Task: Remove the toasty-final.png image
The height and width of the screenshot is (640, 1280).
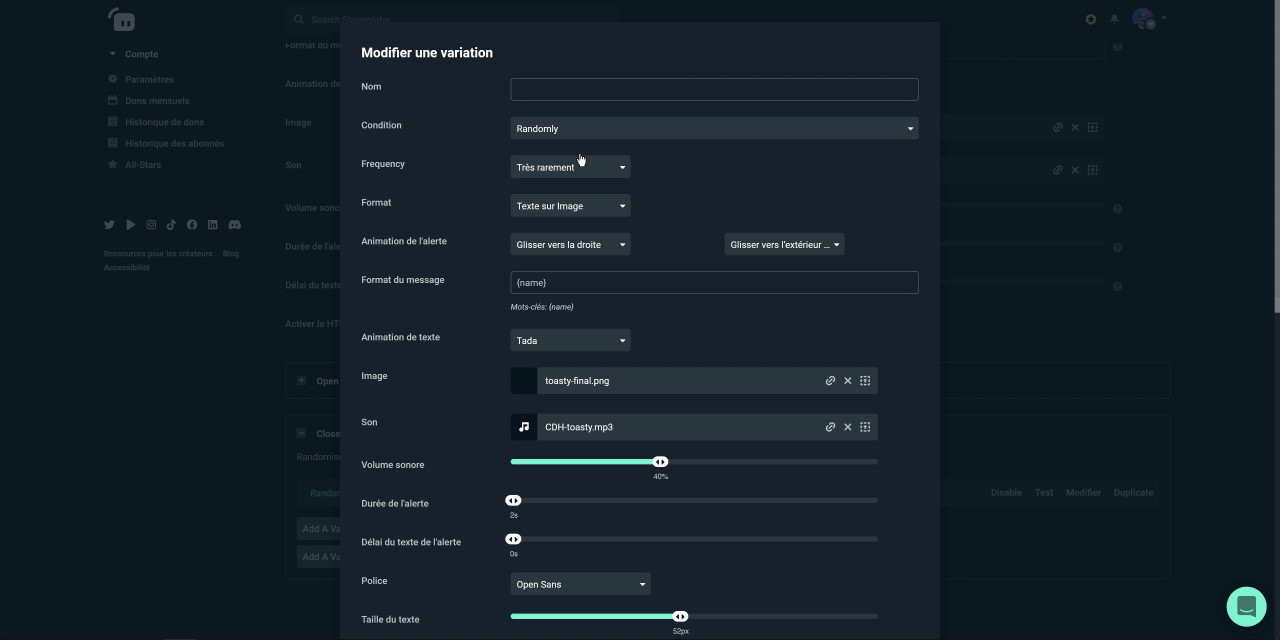Action: [848, 381]
